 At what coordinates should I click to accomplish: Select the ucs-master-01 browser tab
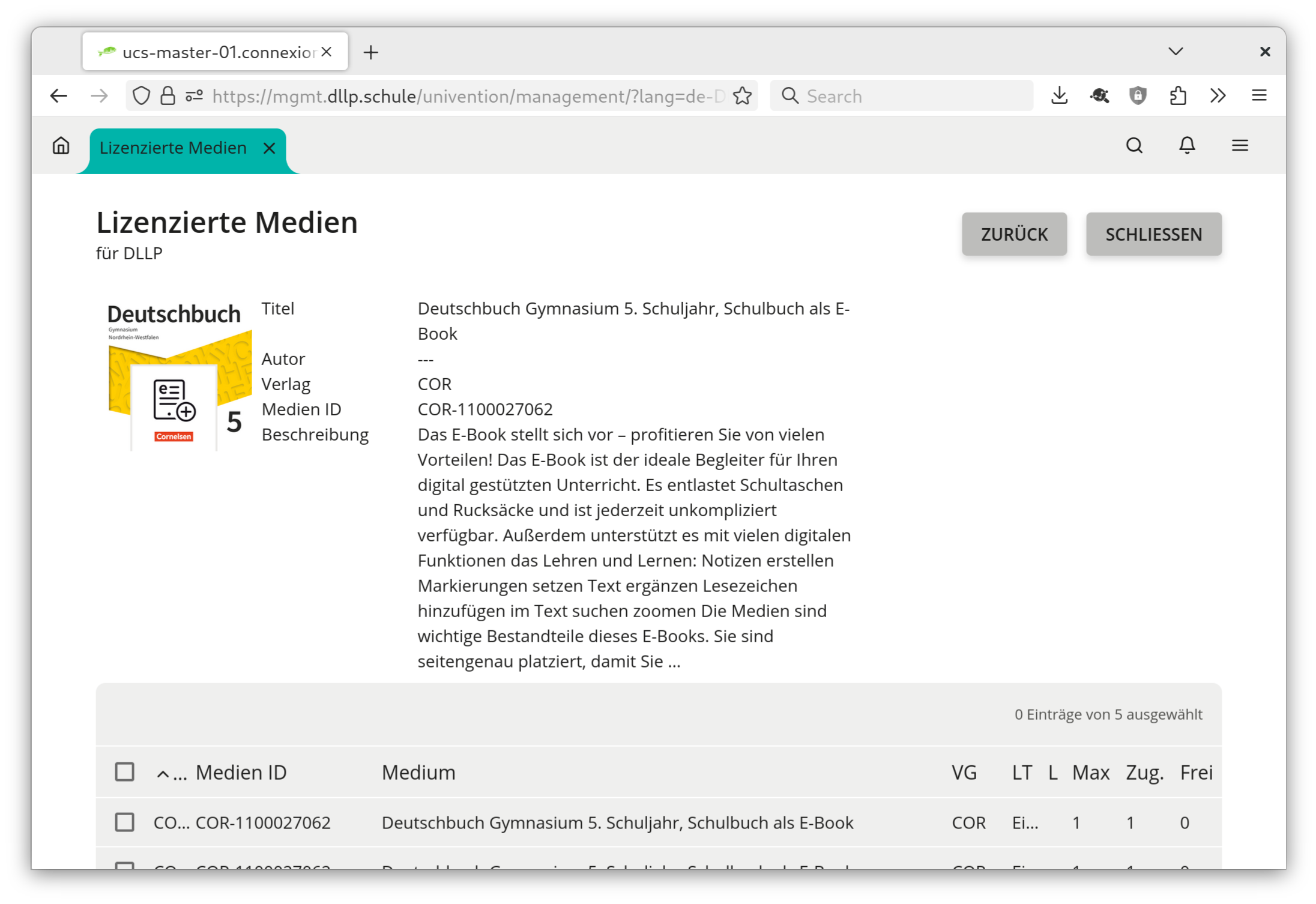pos(215,52)
